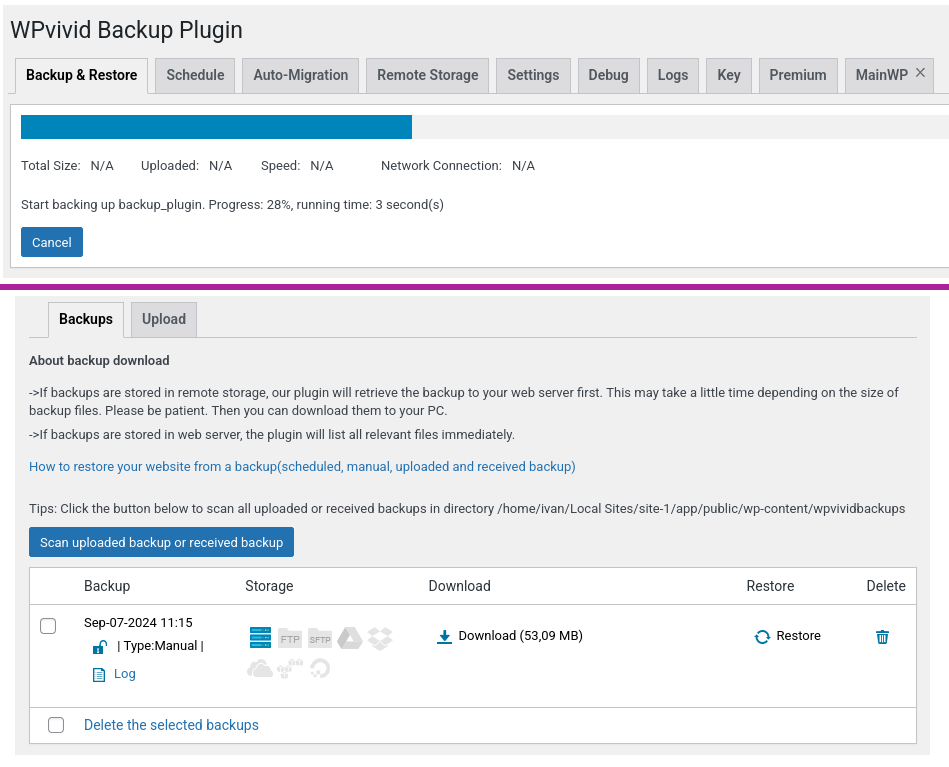View the Logs tab
949x767 pixels.
pos(673,76)
